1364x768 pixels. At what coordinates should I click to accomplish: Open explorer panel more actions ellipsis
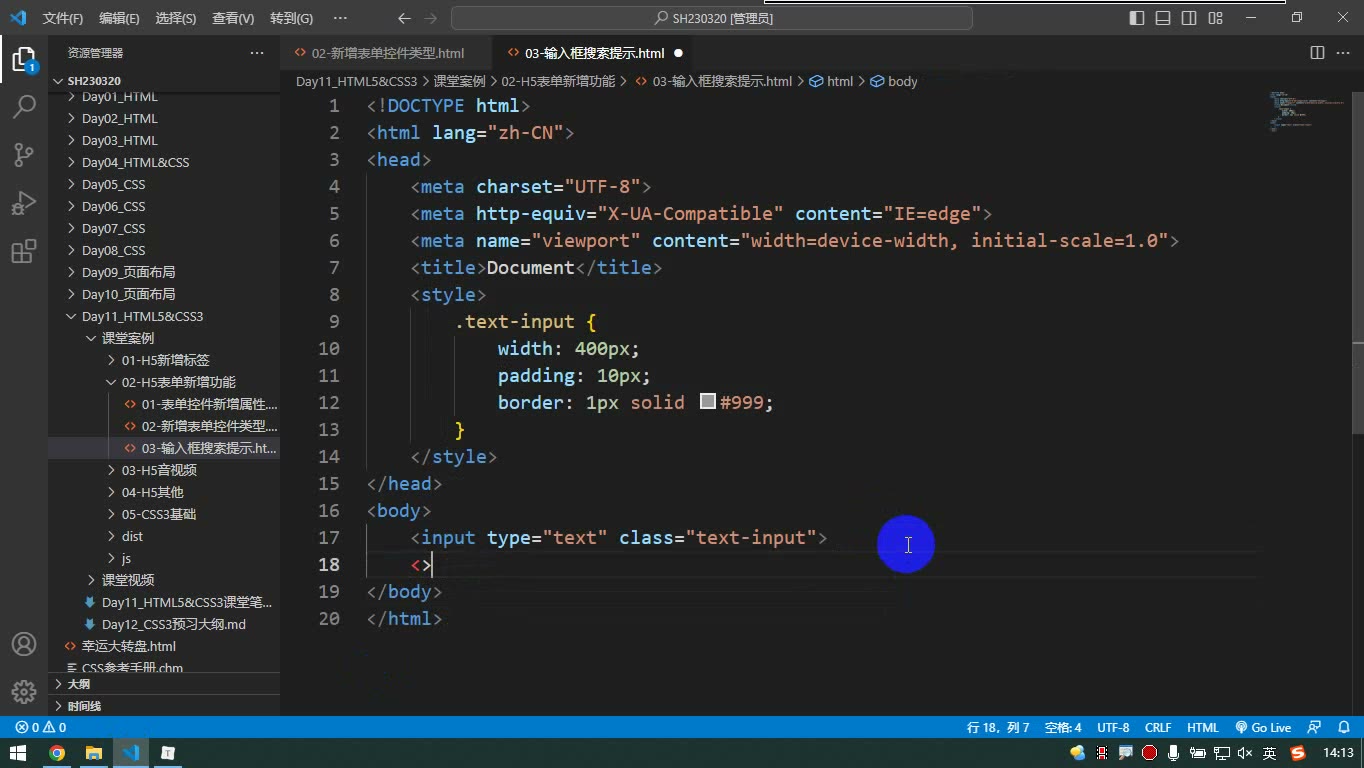(257, 53)
